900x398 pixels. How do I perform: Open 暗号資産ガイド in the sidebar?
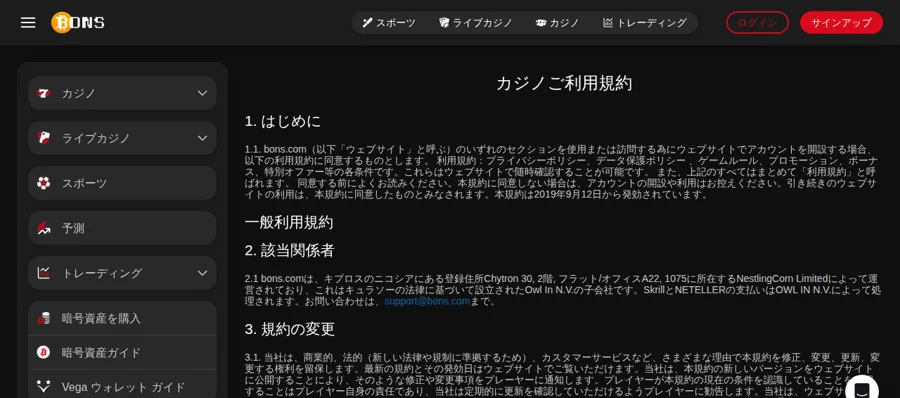(x=122, y=352)
